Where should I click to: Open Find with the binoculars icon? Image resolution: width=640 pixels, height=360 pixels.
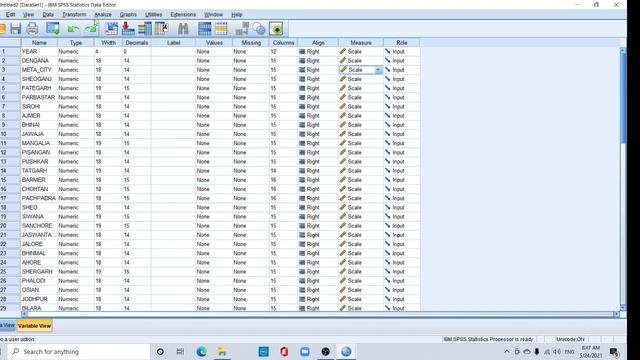pyautogui.click(x=183, y=29)
